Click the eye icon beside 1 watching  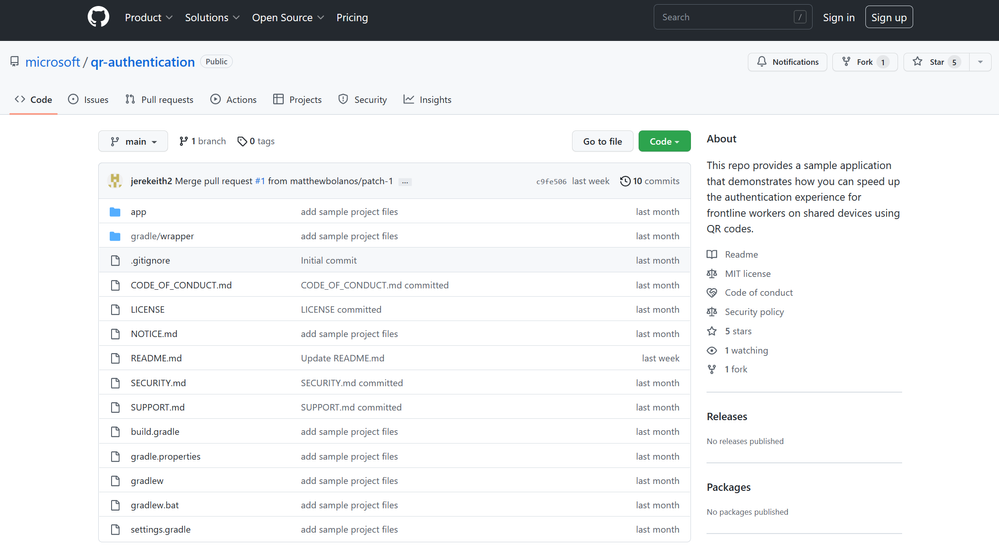tap(712, 350)
